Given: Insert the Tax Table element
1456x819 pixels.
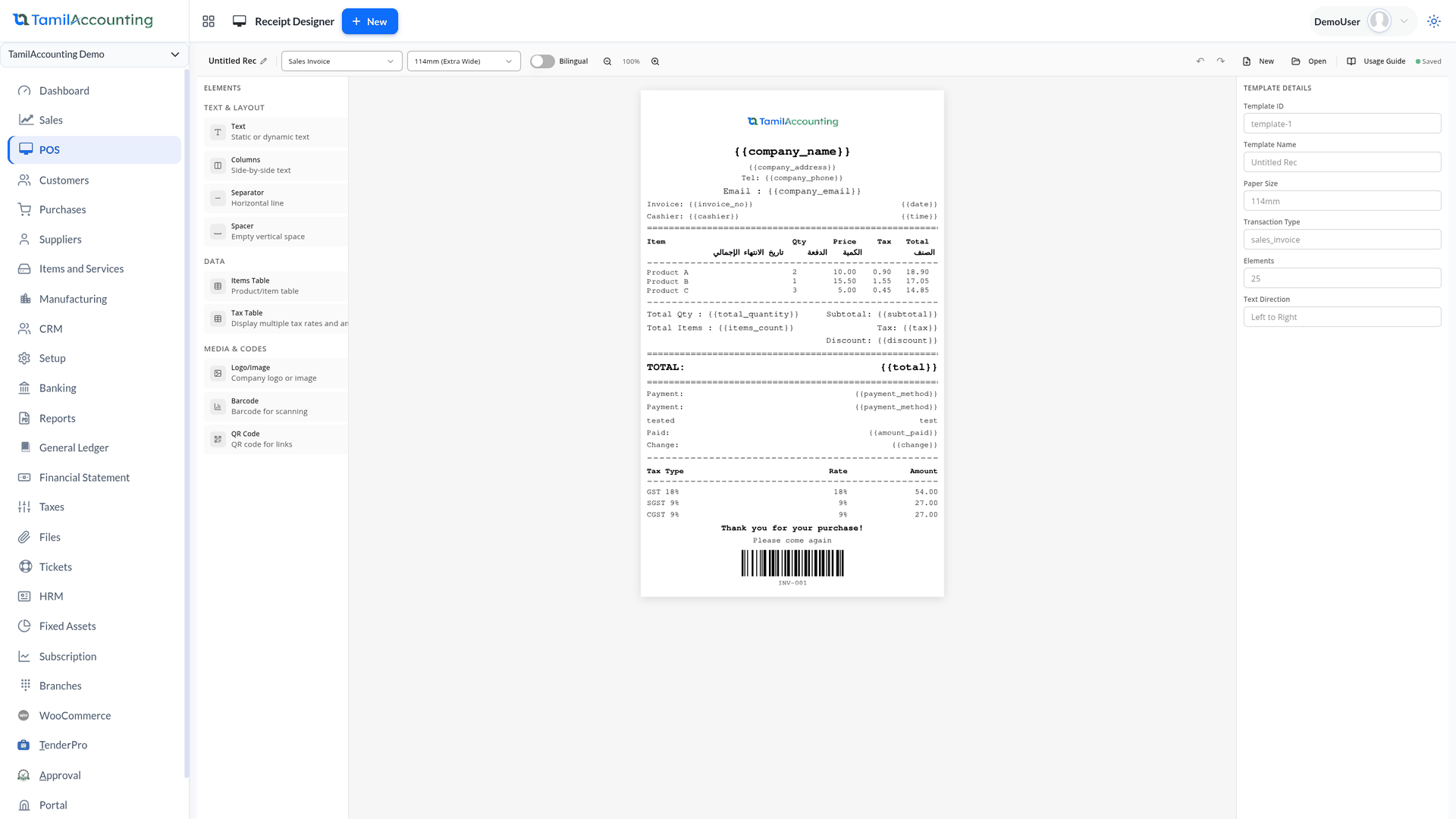Looking at the screenshot, I should pos(276,318).
